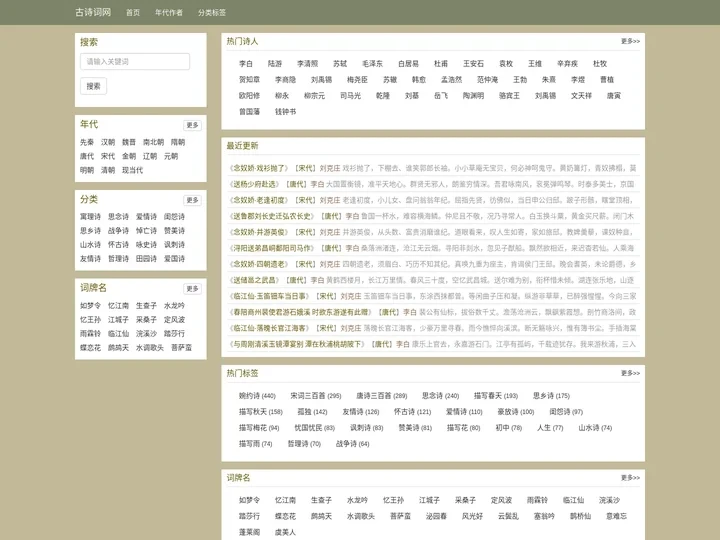Open tag 描写春天 (193)
Image resolution: width=720 pixels, height=540 pixels.
pyautogui.click(x=496, y=396)
